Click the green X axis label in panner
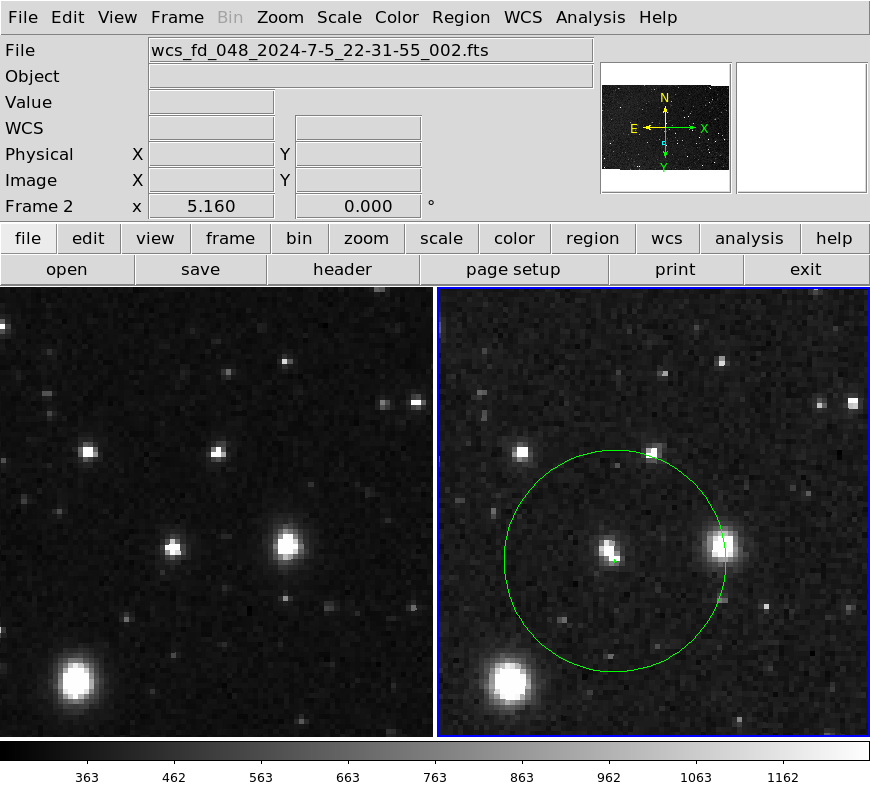 click(x=704, y=129)
